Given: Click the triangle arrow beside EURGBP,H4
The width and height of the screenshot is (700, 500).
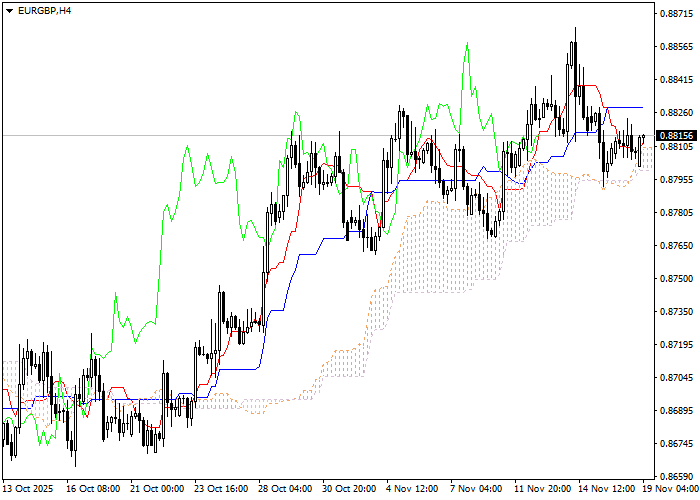Looking at the screenshot, I should point(9,10).
